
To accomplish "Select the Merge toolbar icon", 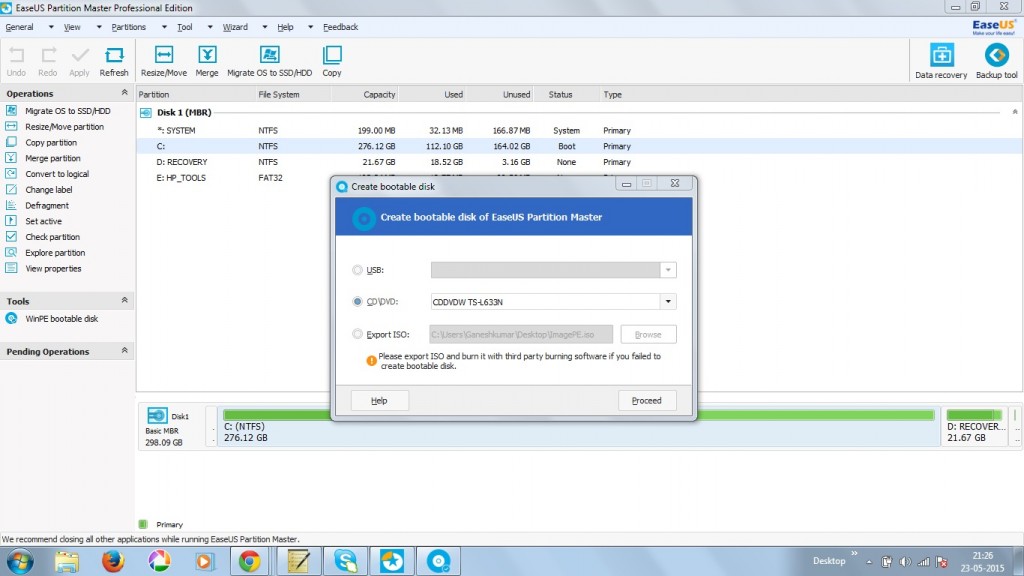I will pos(207,61).
